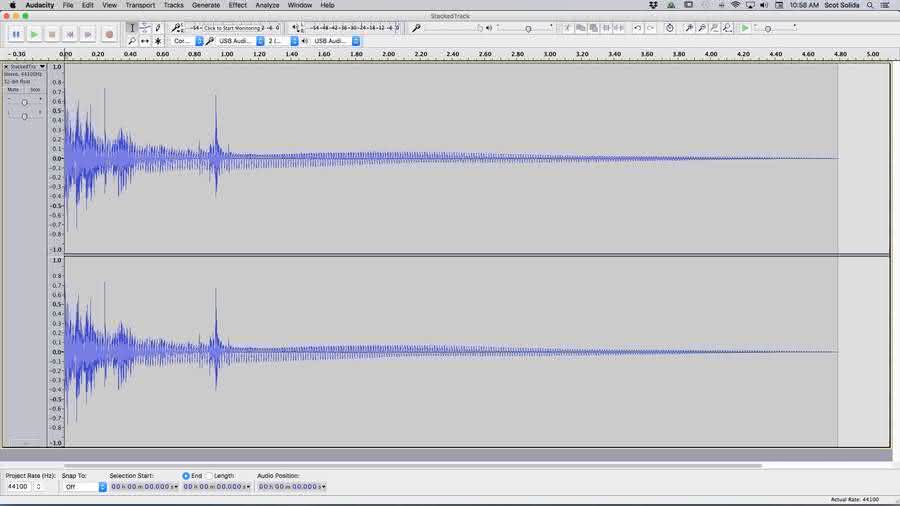Select the Multi-tool asterisk icon
900x506 pixels.
158,41
